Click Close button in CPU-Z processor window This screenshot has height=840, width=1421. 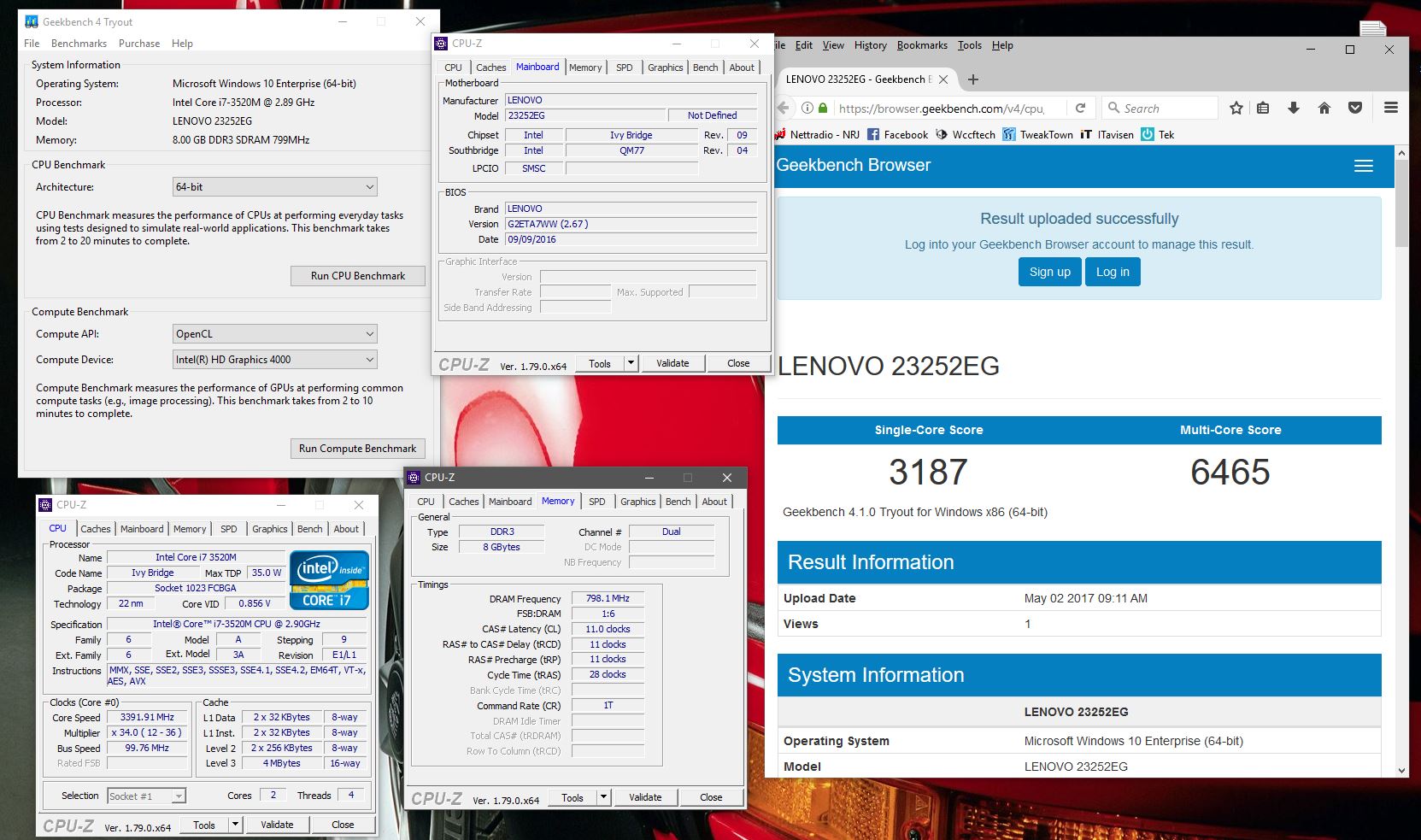click(343, 825)
